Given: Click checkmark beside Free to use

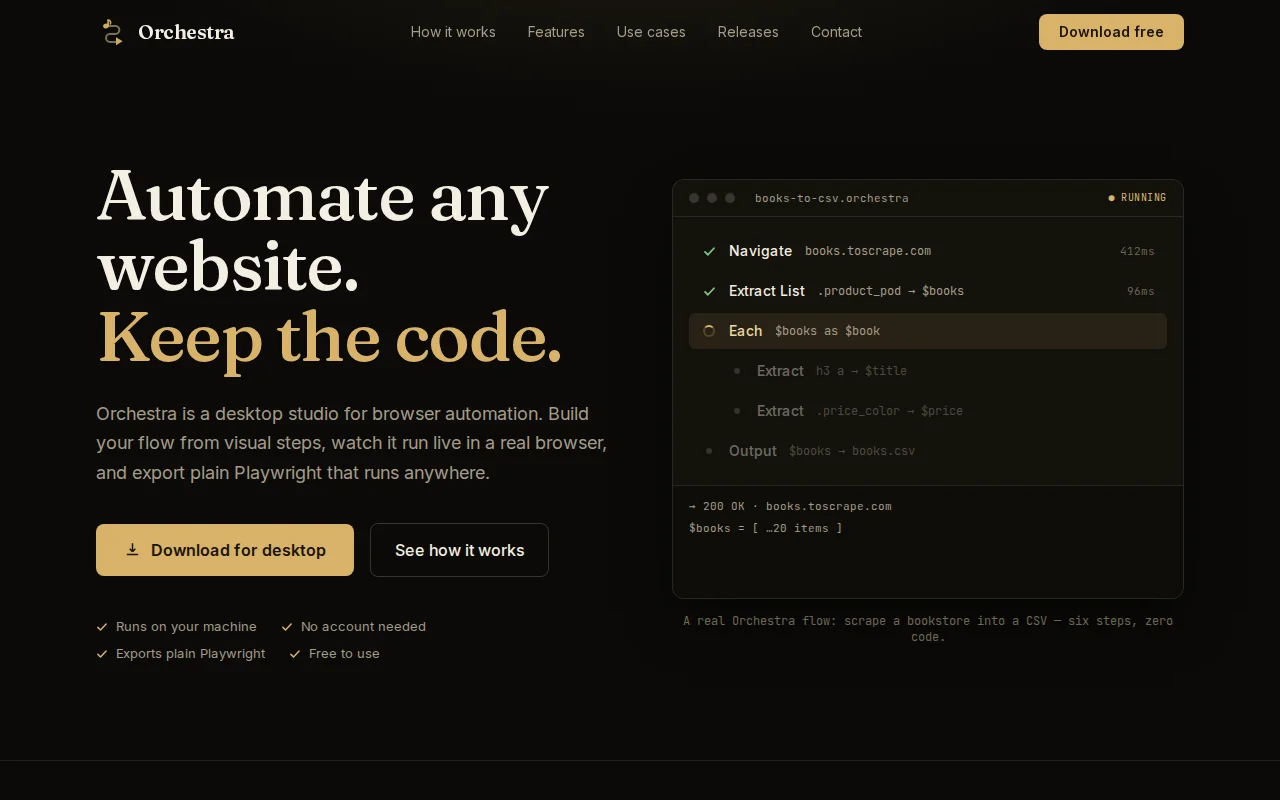Looking at the screenshot, I should click(295, 654).
